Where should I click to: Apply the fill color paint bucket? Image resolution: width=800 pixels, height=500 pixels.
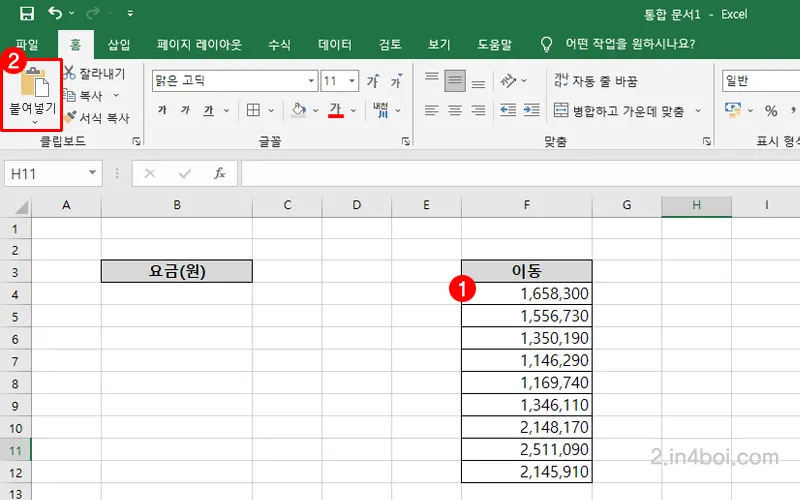click(x=298, y=110)
